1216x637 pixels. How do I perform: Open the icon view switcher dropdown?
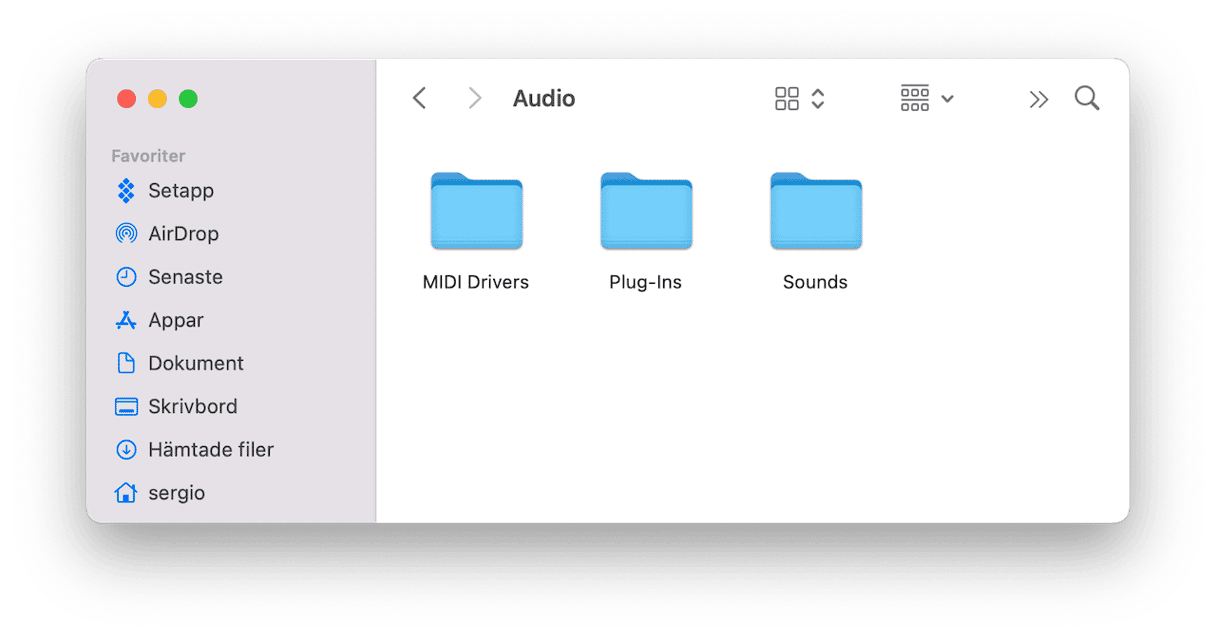[x=800, y=98]
